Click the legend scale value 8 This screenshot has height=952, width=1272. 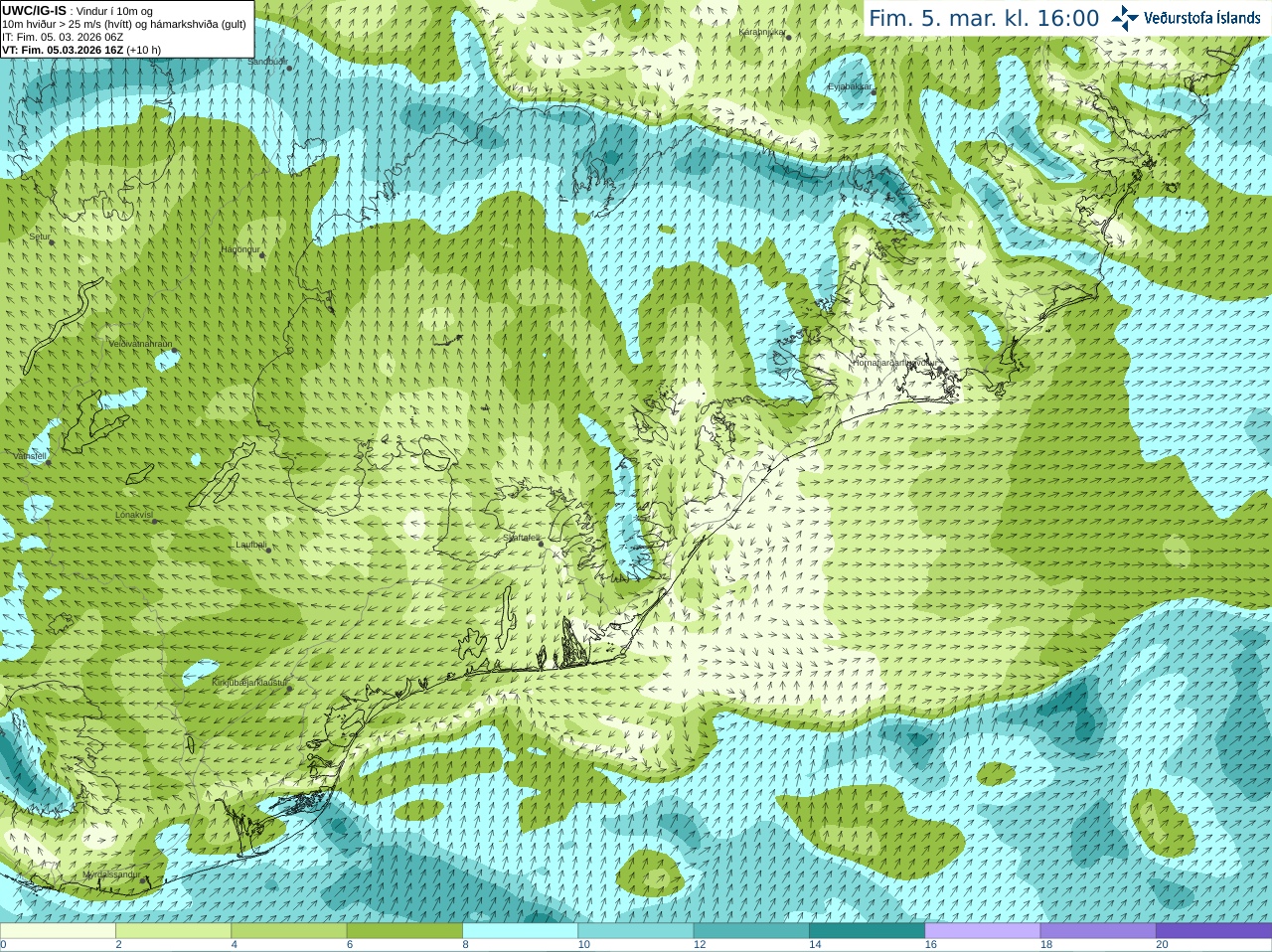(465, 945)
